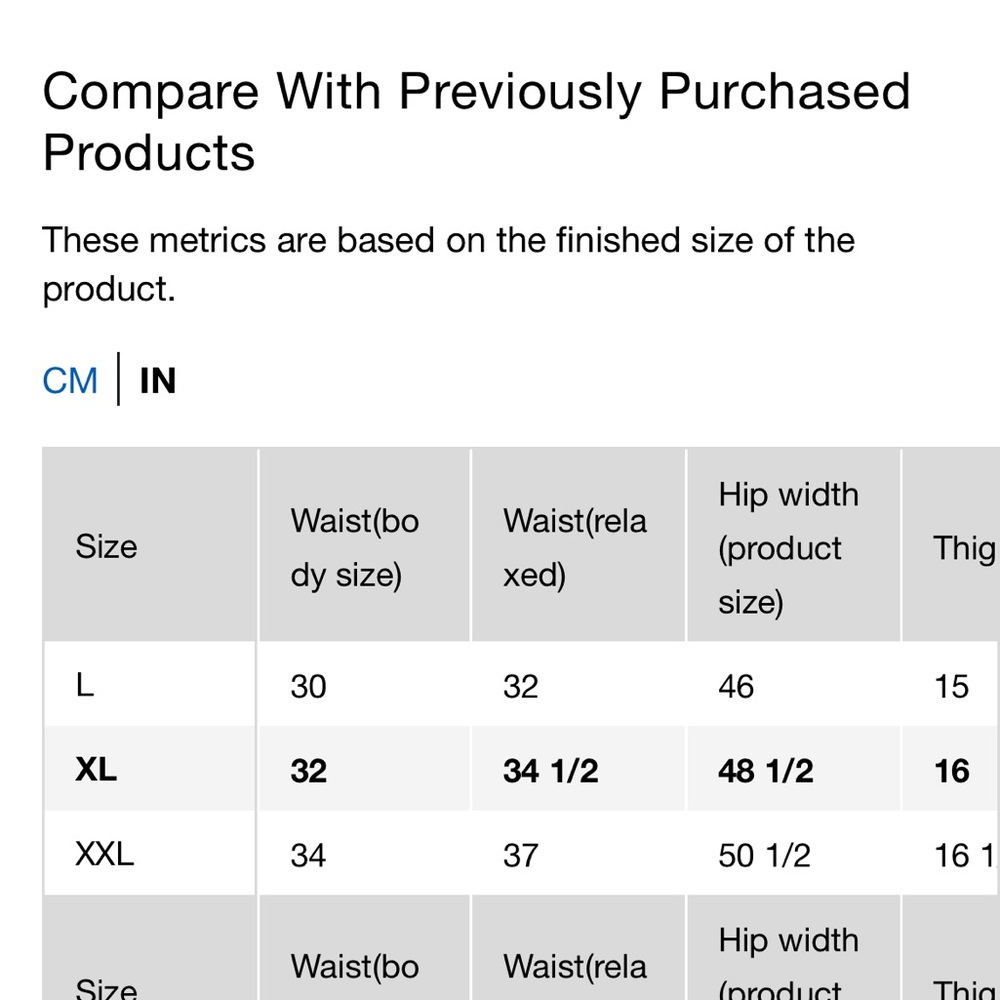Click the first table's Hip width header
This screenshot has height=1000, width=1000.
point(788,547)
